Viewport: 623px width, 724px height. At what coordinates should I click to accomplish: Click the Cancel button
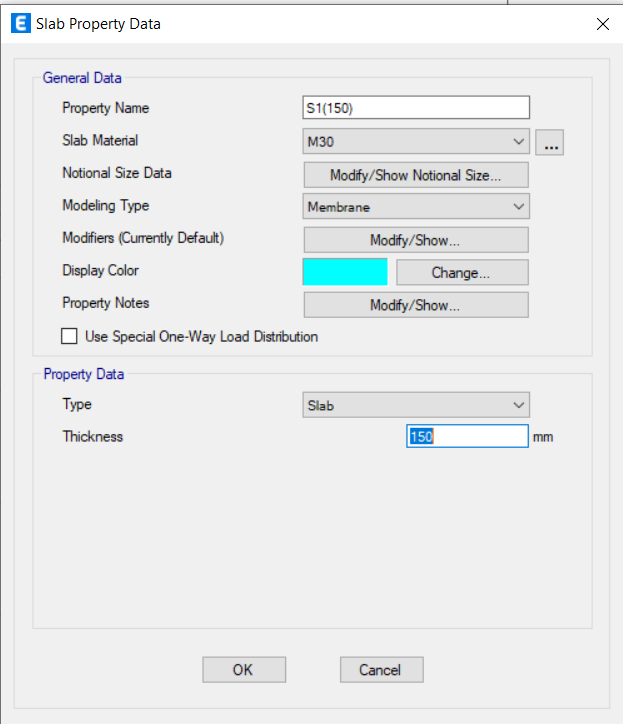pos(381,670)
